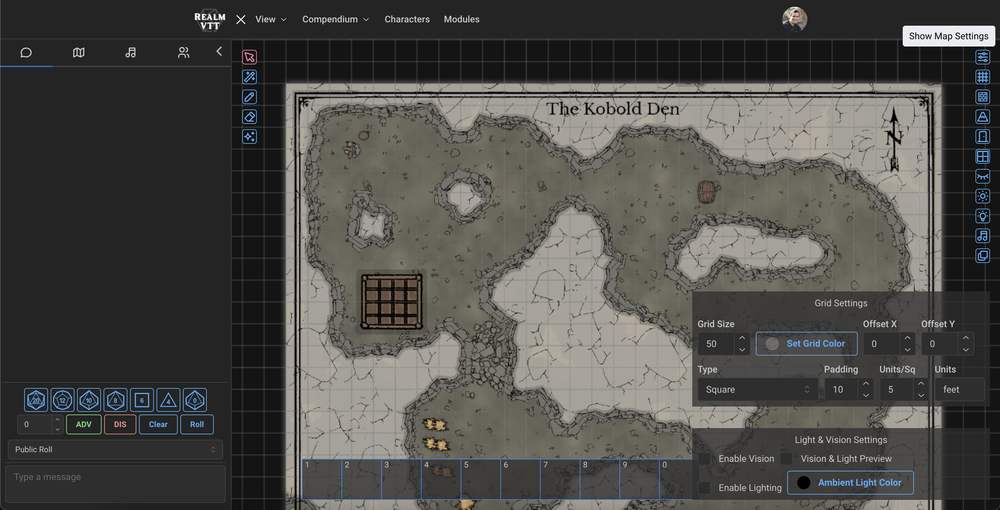
Task: Click the d4 triangle dice icon
Action: [x=168, y=400]
